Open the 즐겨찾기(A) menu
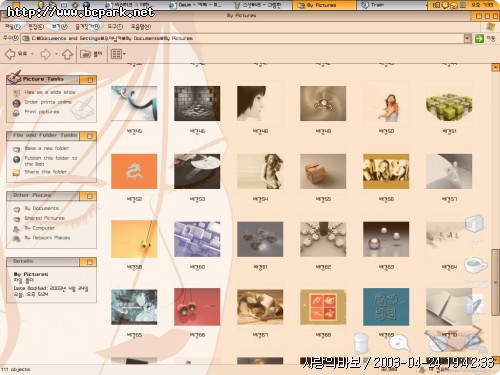 point(87,26)
